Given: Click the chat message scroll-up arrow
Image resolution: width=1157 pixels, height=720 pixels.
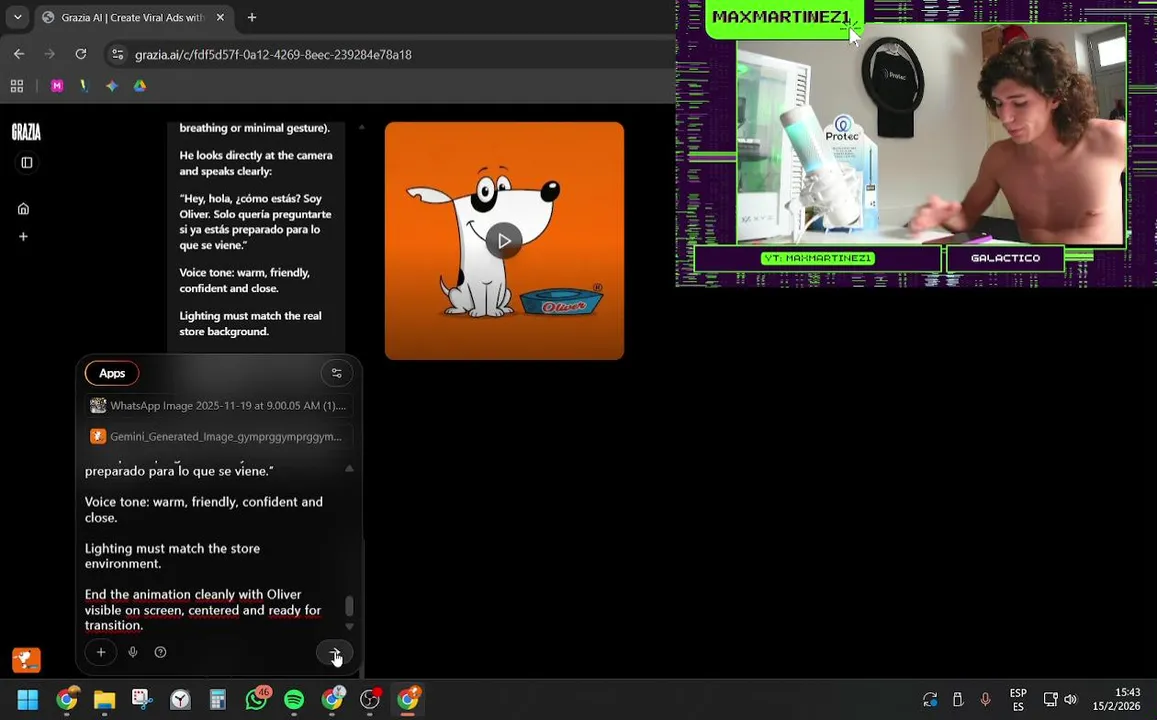Looking at the screenshot, I should tap(362, 127).
